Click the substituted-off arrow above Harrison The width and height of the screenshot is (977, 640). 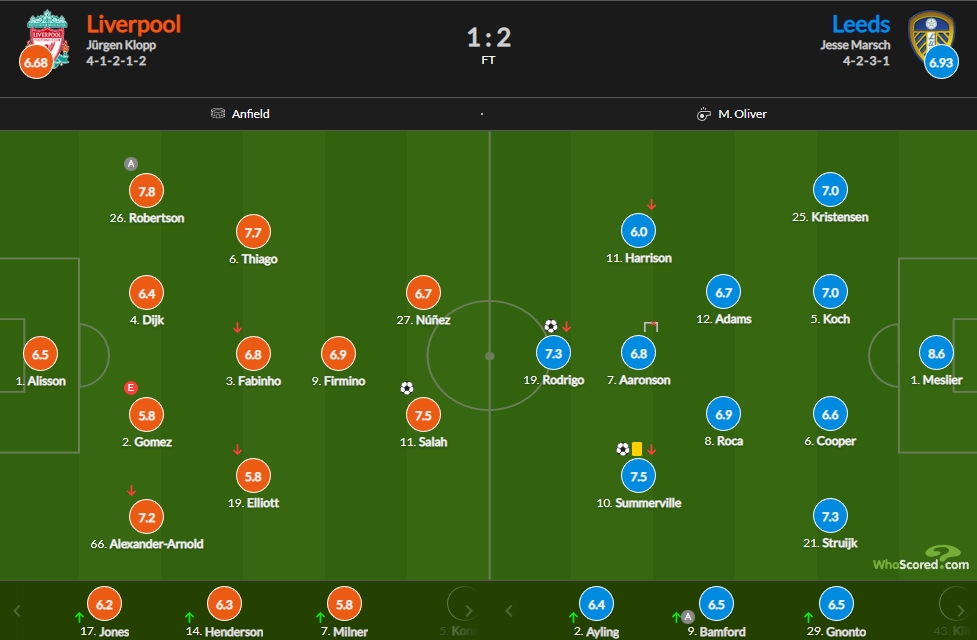pos(651,204)
